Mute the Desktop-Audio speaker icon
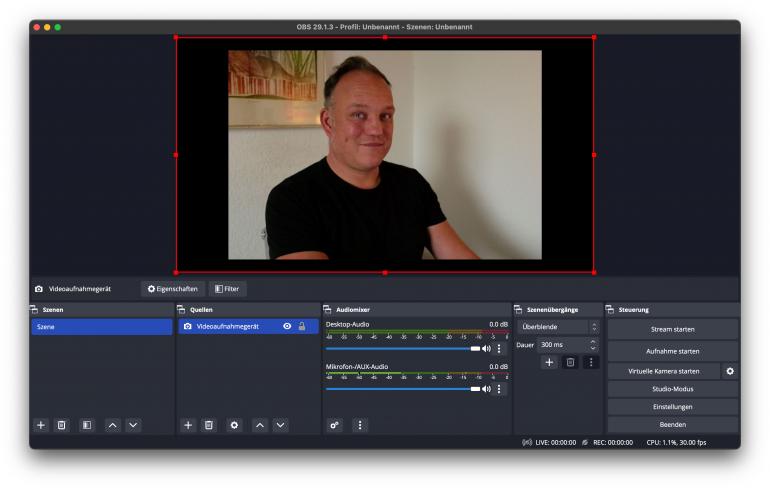This screenshot has width=770, height=488. point(487,349)
